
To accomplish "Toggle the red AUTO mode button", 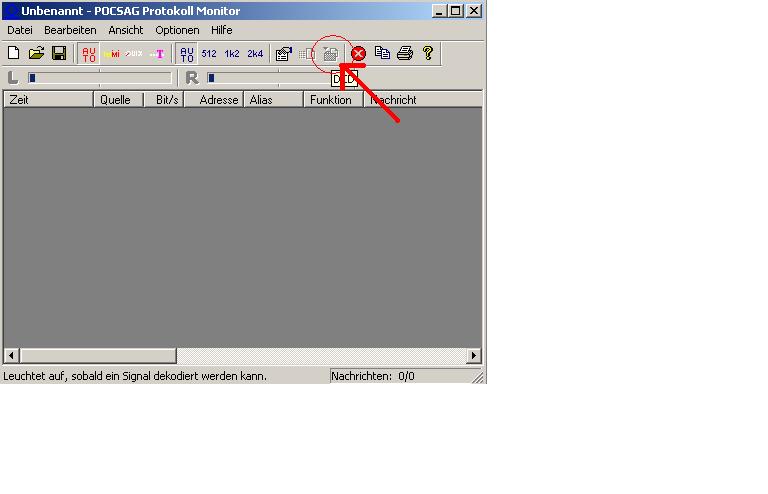I will pos(89,54).
